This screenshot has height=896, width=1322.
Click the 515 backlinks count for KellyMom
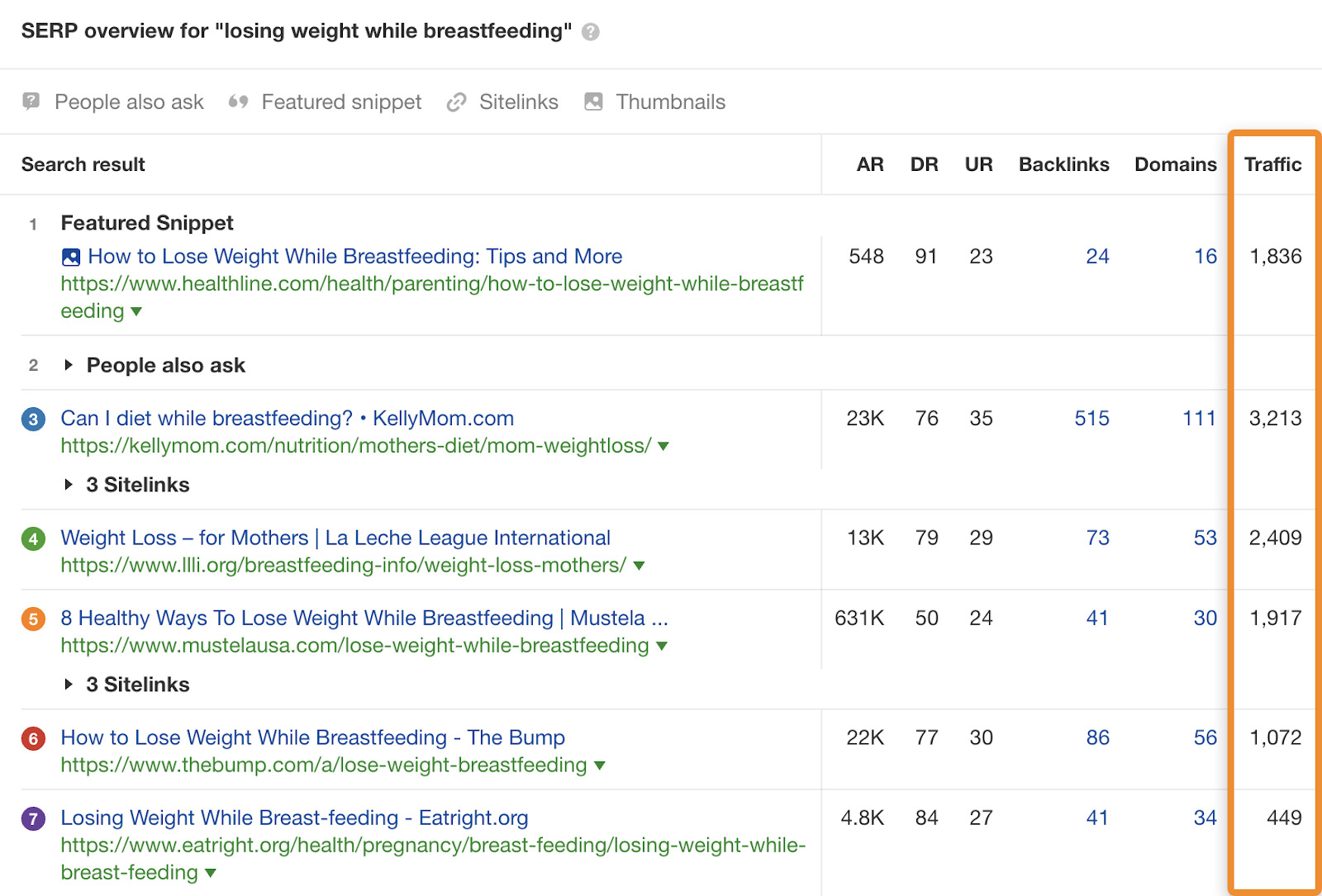[1091, 419]
